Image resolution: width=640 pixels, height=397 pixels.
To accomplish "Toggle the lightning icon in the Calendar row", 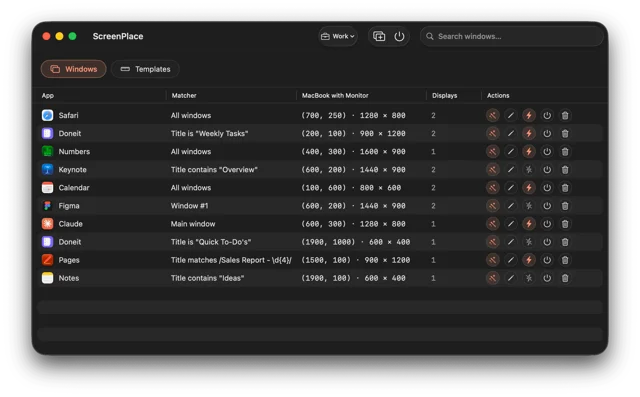I will tap(529, 188).
